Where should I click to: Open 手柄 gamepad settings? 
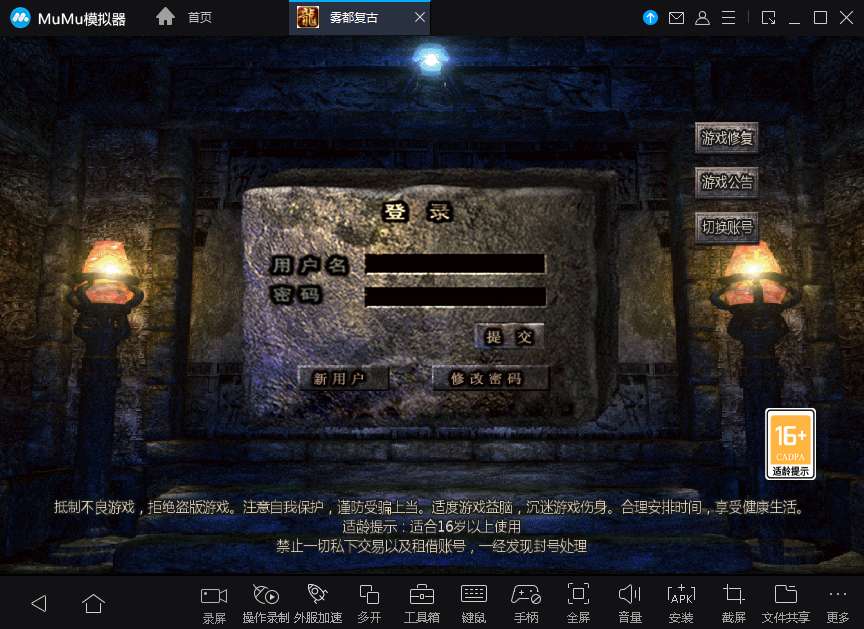[525, 601]
